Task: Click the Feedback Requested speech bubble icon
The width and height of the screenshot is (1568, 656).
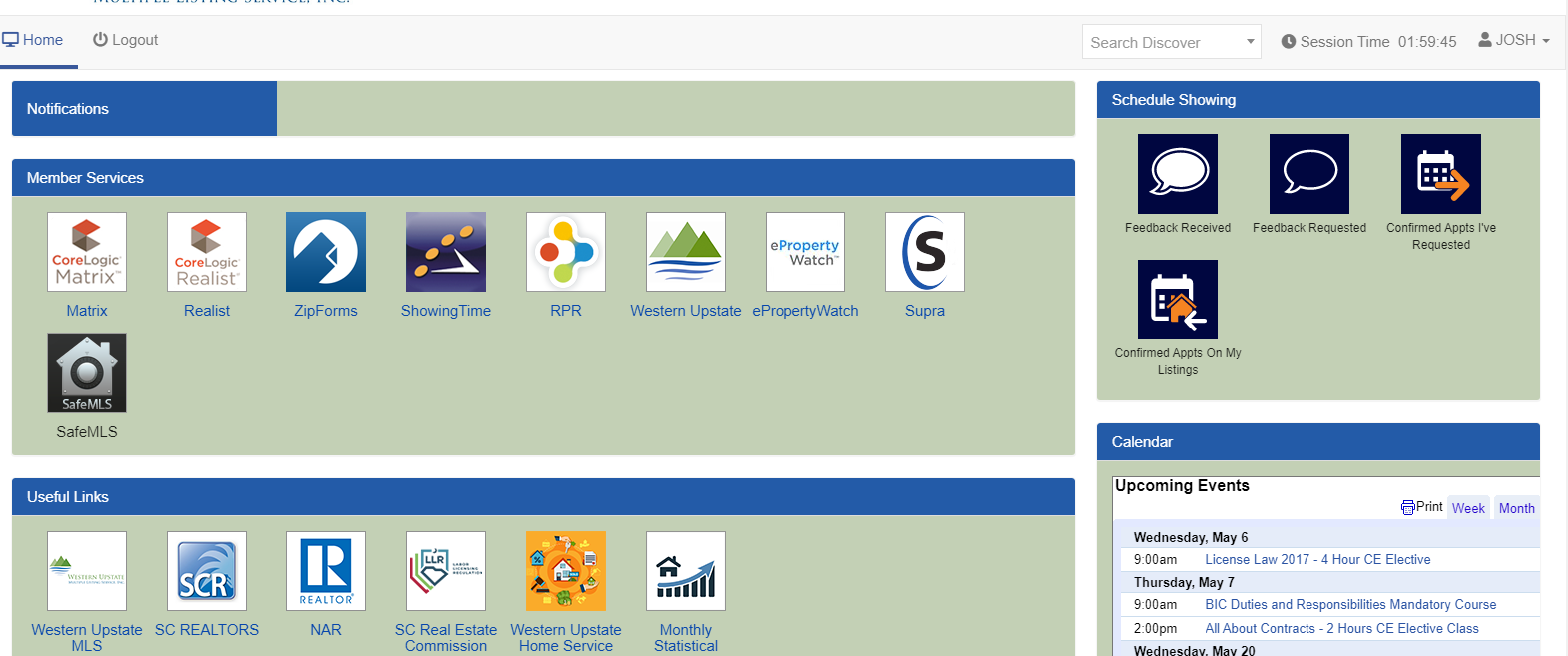Action: (x=1309, y=174)
